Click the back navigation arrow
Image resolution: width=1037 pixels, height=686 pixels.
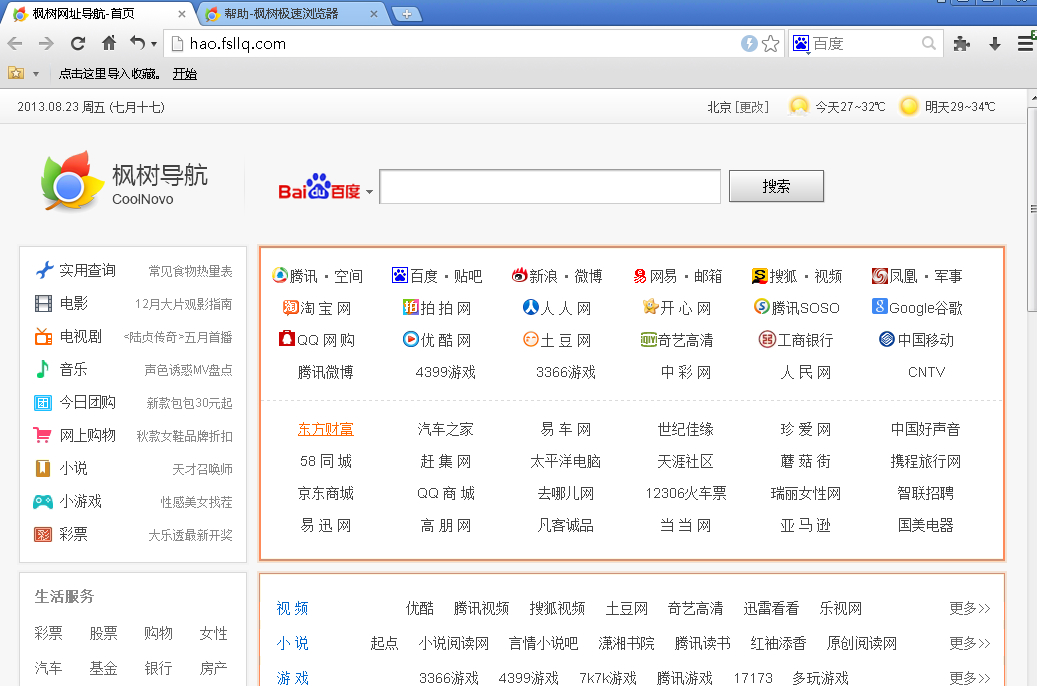coord(15,43)
